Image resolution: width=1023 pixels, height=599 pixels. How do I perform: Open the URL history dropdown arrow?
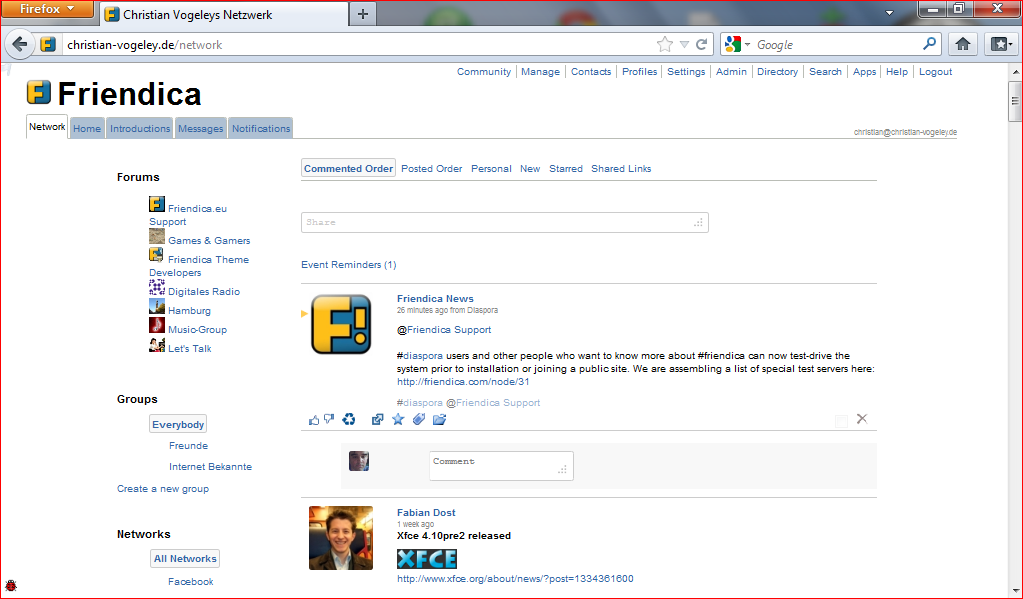pyautogui.click(x=684, y=45)
